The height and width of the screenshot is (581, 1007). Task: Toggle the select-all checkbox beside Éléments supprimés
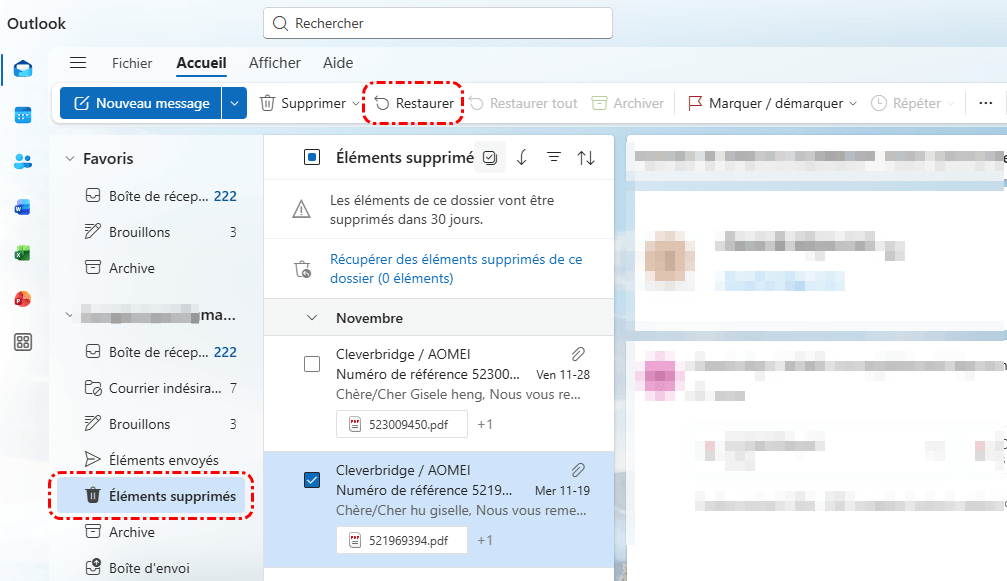click(x=312, y=157)
